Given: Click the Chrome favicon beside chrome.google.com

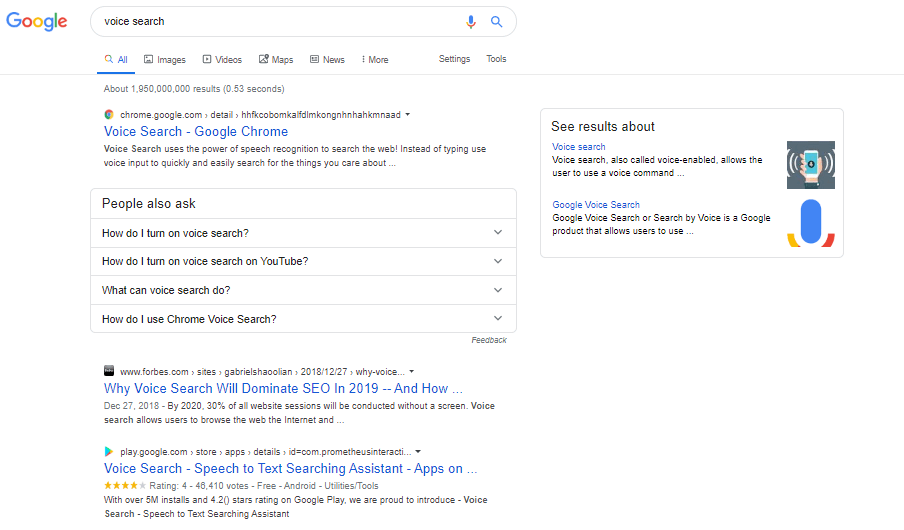Looking at the screenshot, I should pos(108,114).
